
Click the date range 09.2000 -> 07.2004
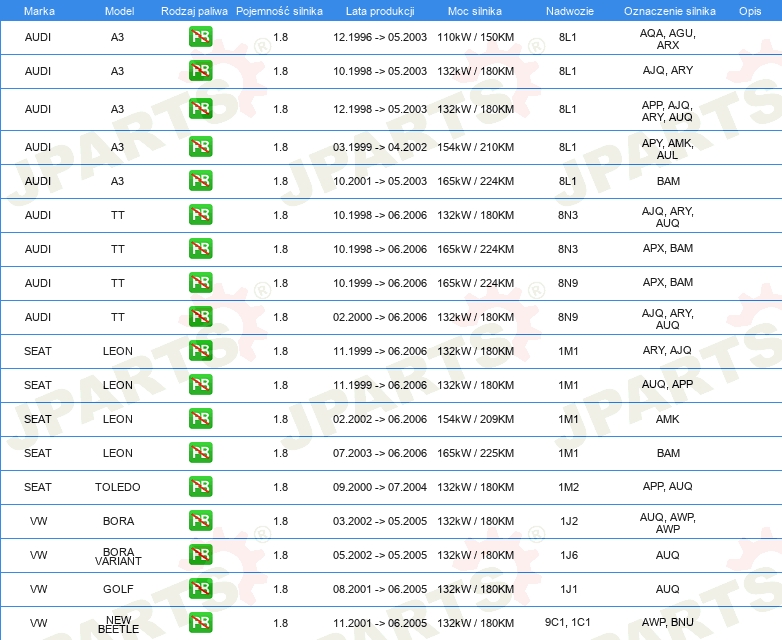coord(380,487)
